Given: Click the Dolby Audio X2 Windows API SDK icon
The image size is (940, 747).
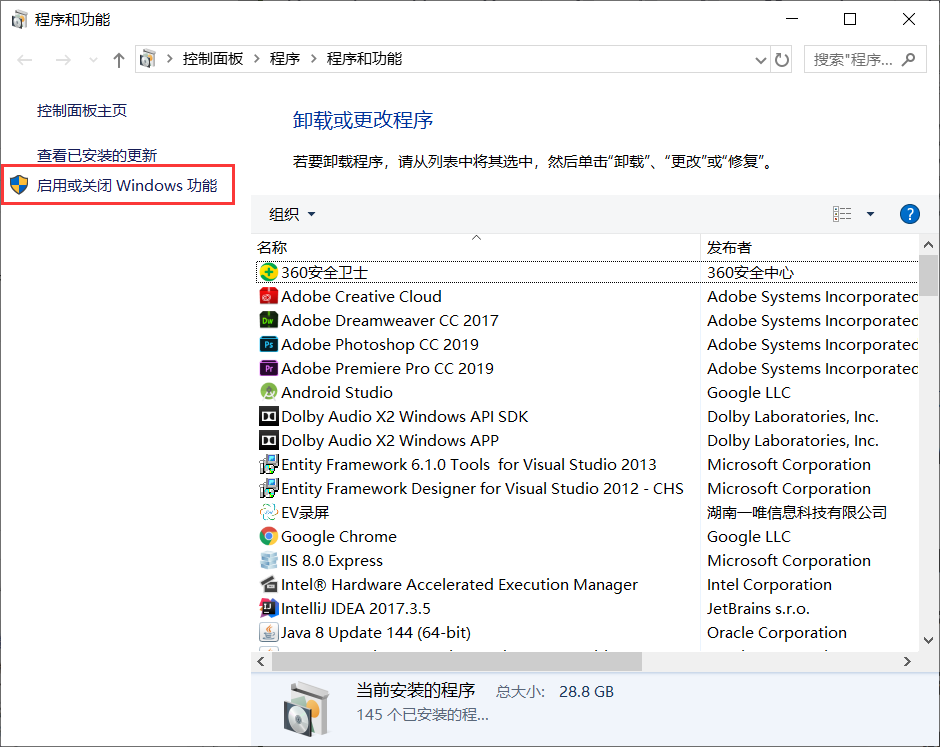Looking at the screenshot, I should tap(268, 416).
